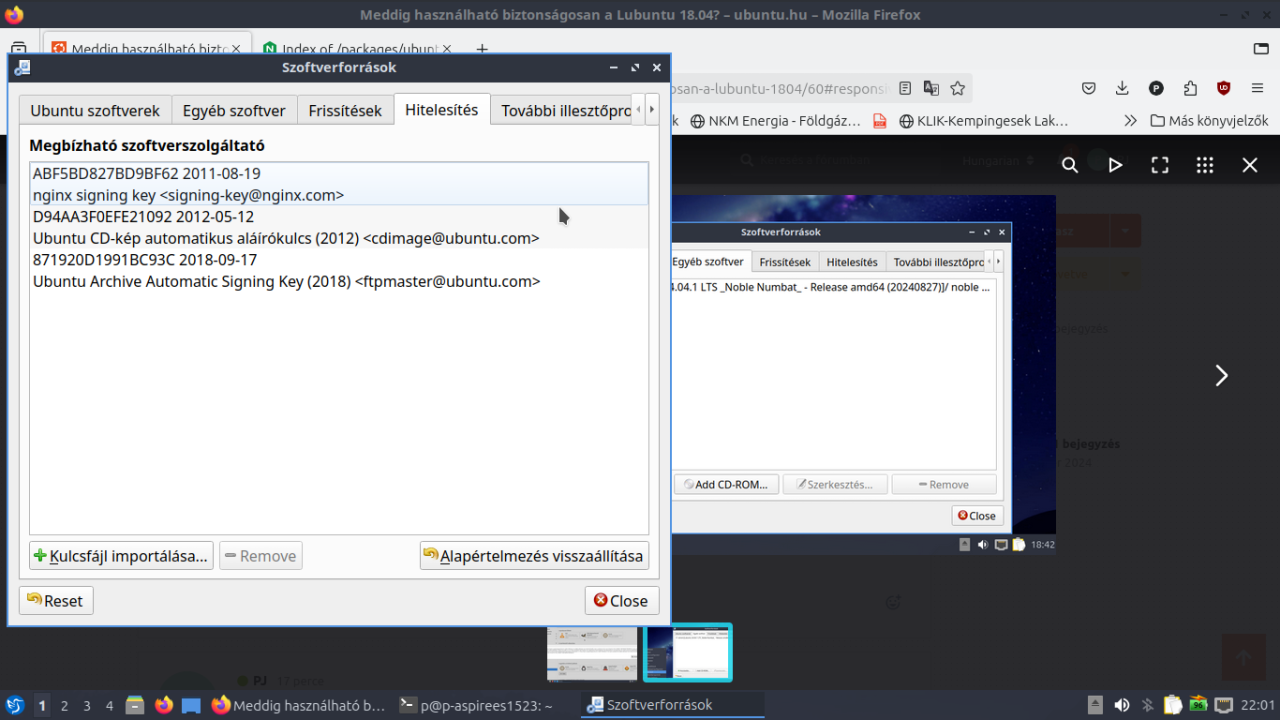Image resolution: width=1280 pixels, height=720 pixels.
Task: Go to next image in lightbox
Action: (x=1221, y=375)
